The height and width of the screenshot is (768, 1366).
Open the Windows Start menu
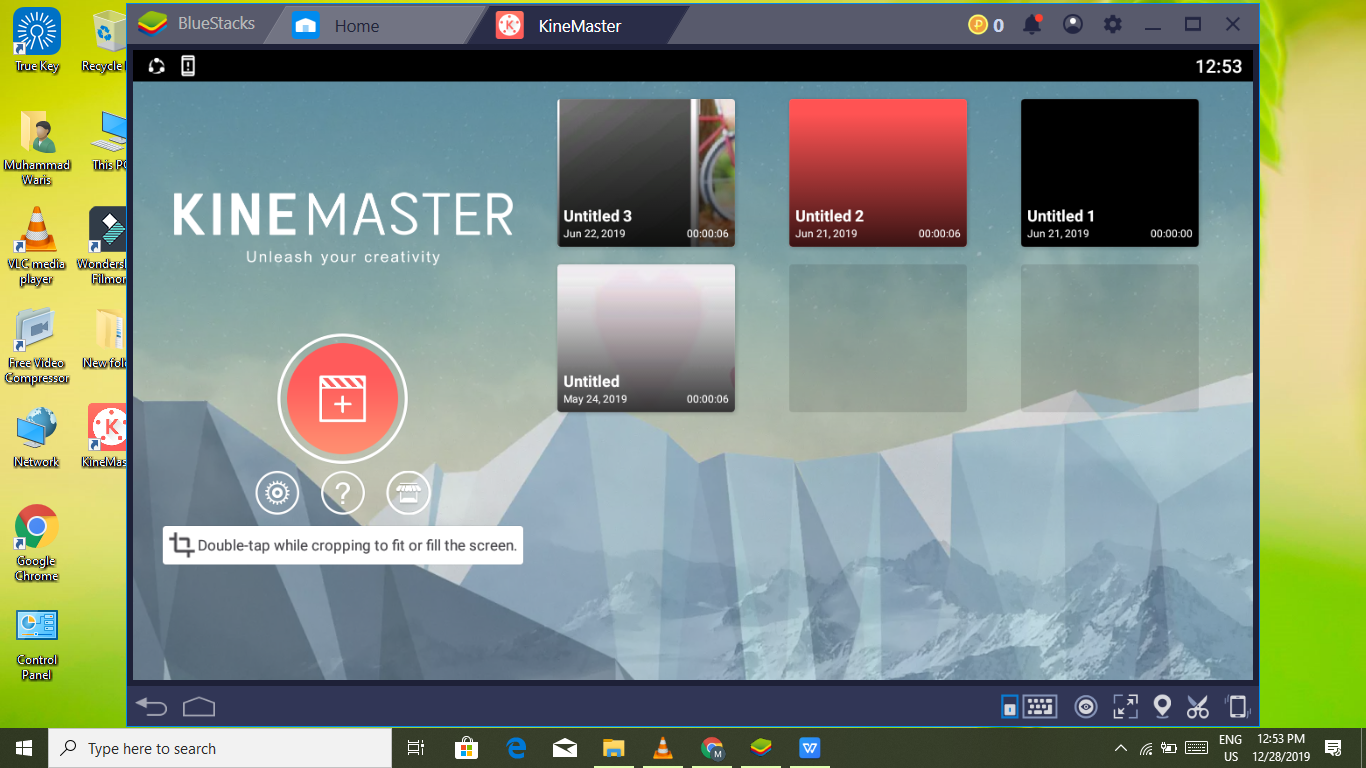coord(24,748)
